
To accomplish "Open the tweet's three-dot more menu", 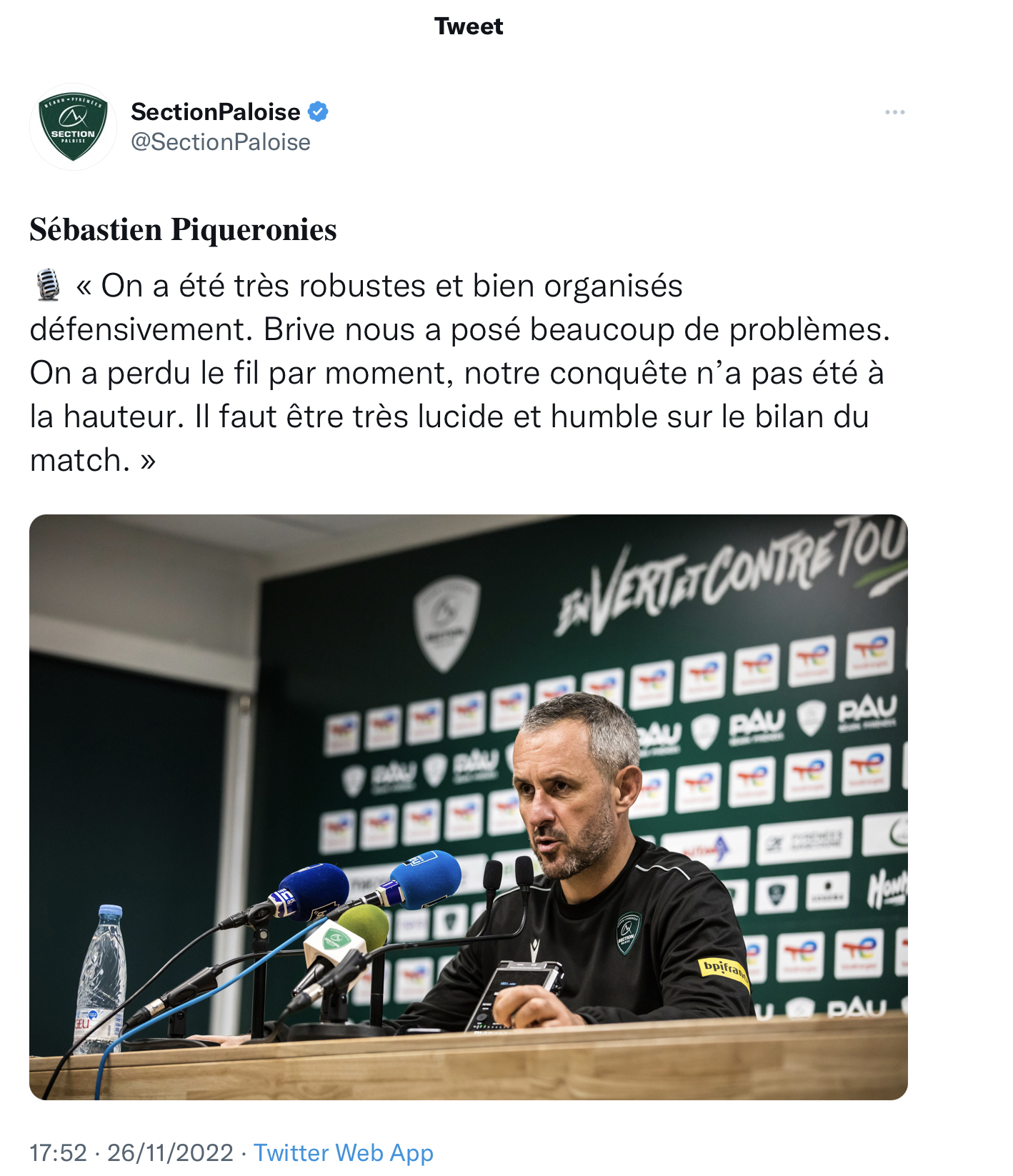I will pyautogui.click(x=894, y=112).
